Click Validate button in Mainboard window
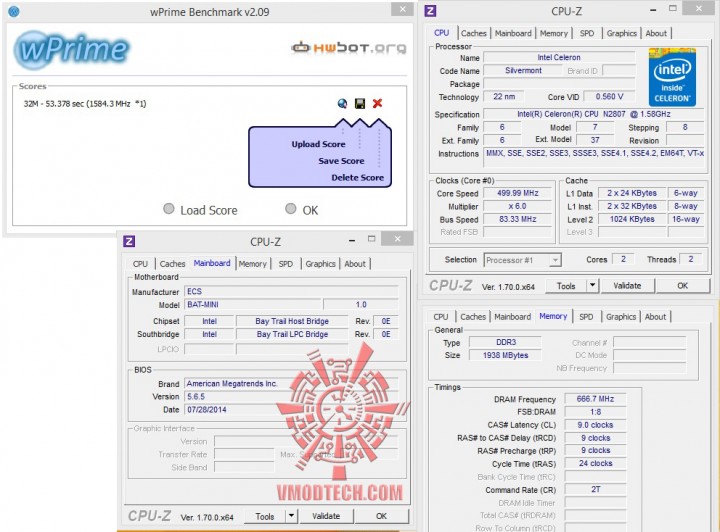This screenshot has height=532, width=720. (326, 516)
